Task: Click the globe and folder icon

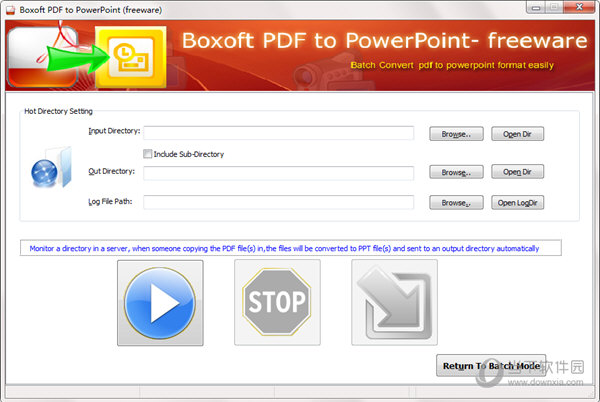Action: tap(51, 168)
